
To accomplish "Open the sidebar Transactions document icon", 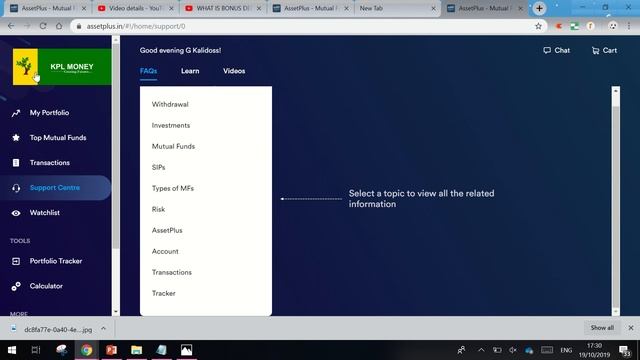I will pos(16,162).
